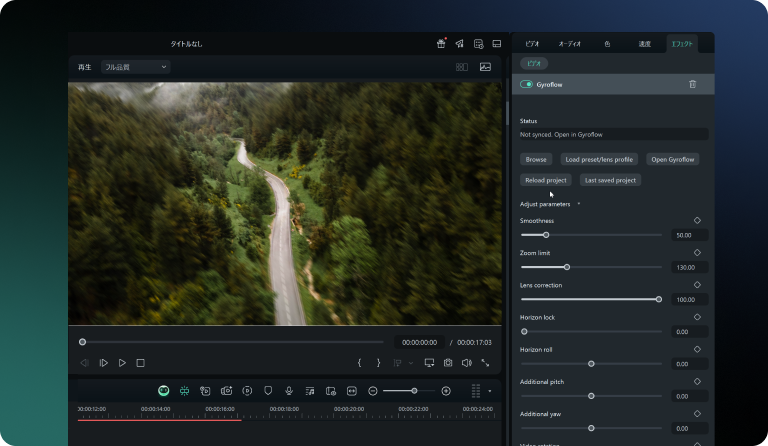The width and height of the screenshot is (768, 446).
Task: Click the Smoothness slider handle
Action: point(546,235)
